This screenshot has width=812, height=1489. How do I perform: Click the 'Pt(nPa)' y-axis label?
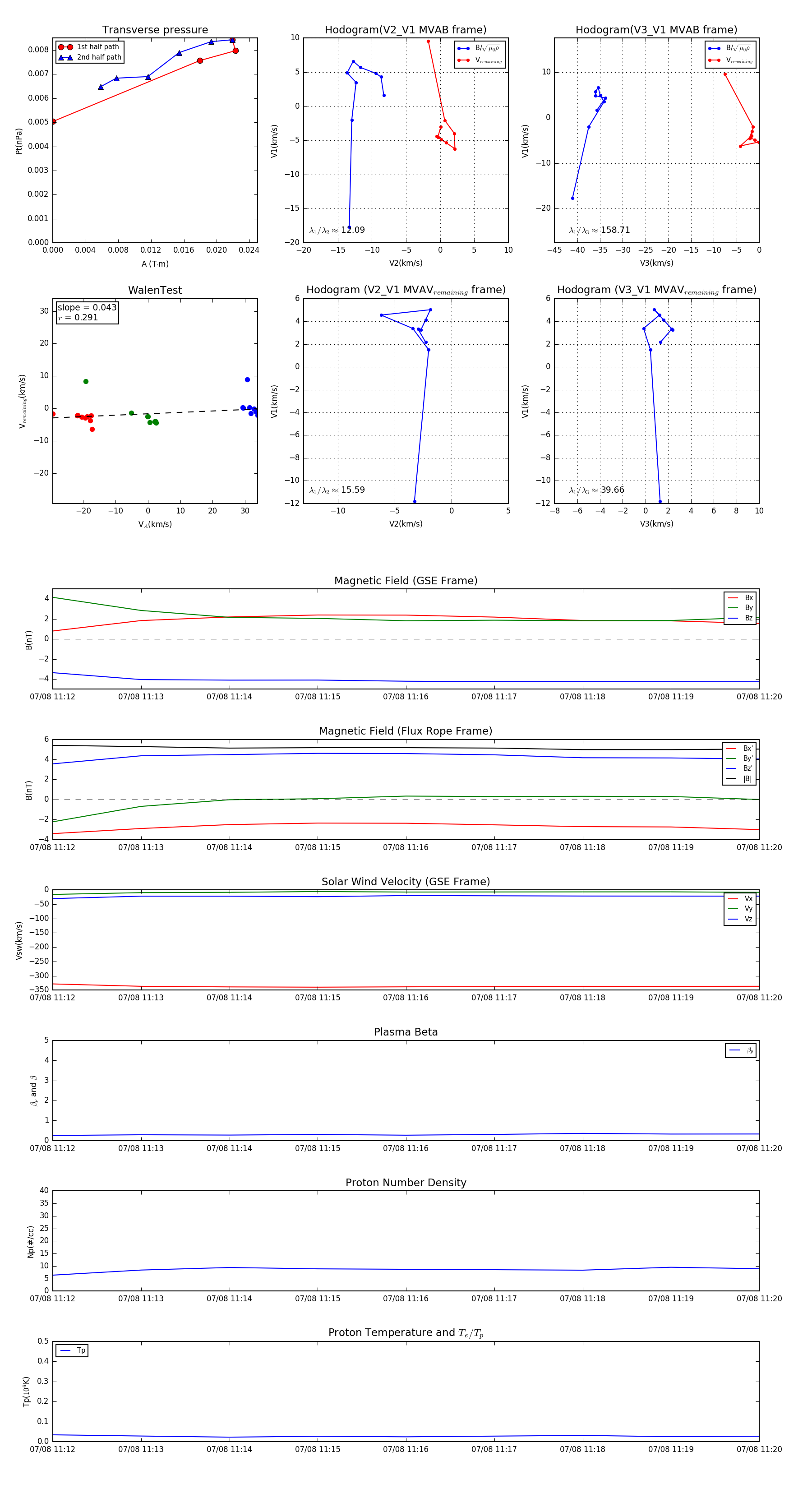point(18,141)
